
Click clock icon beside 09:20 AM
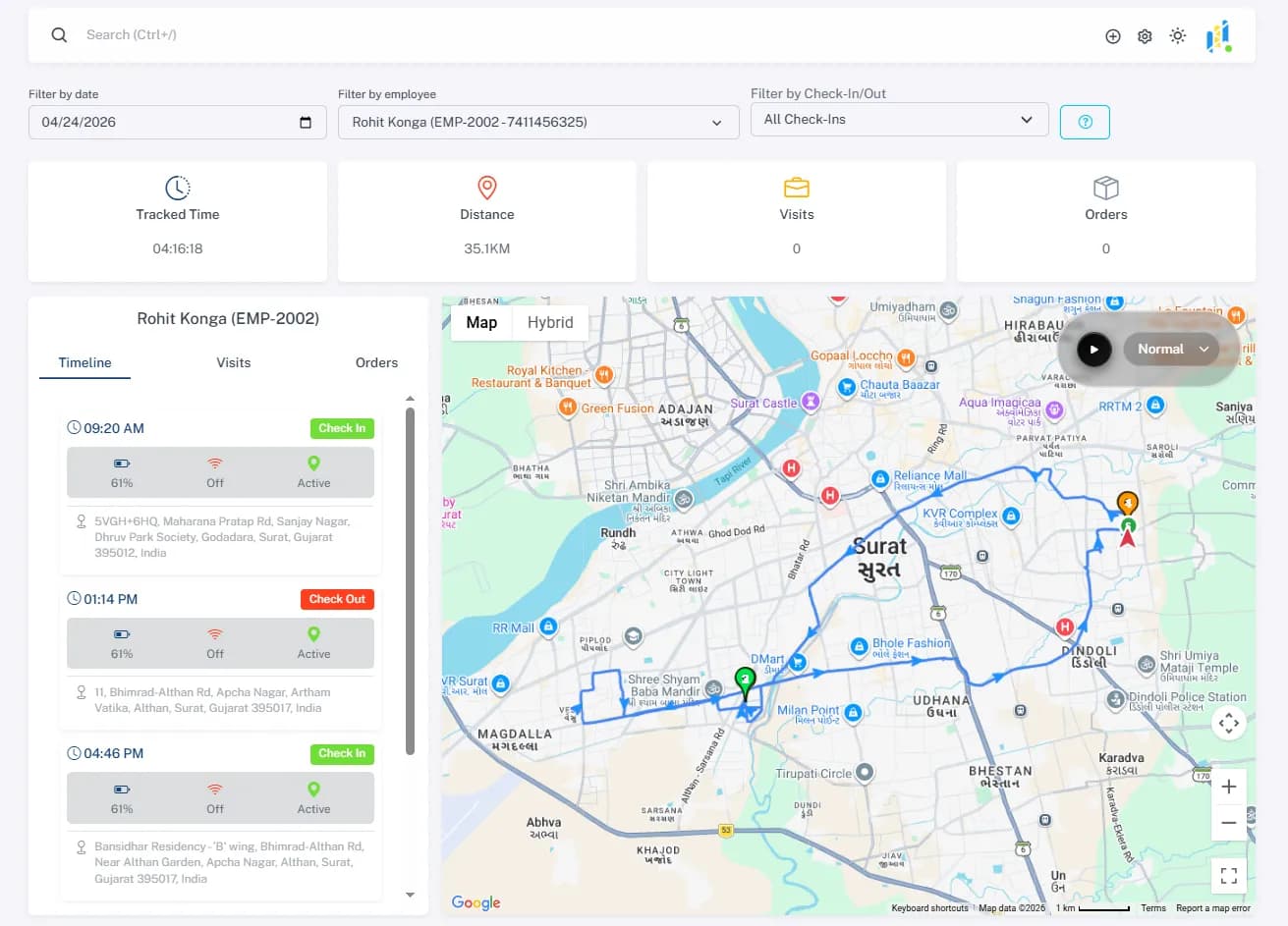(x=74, y=428)
